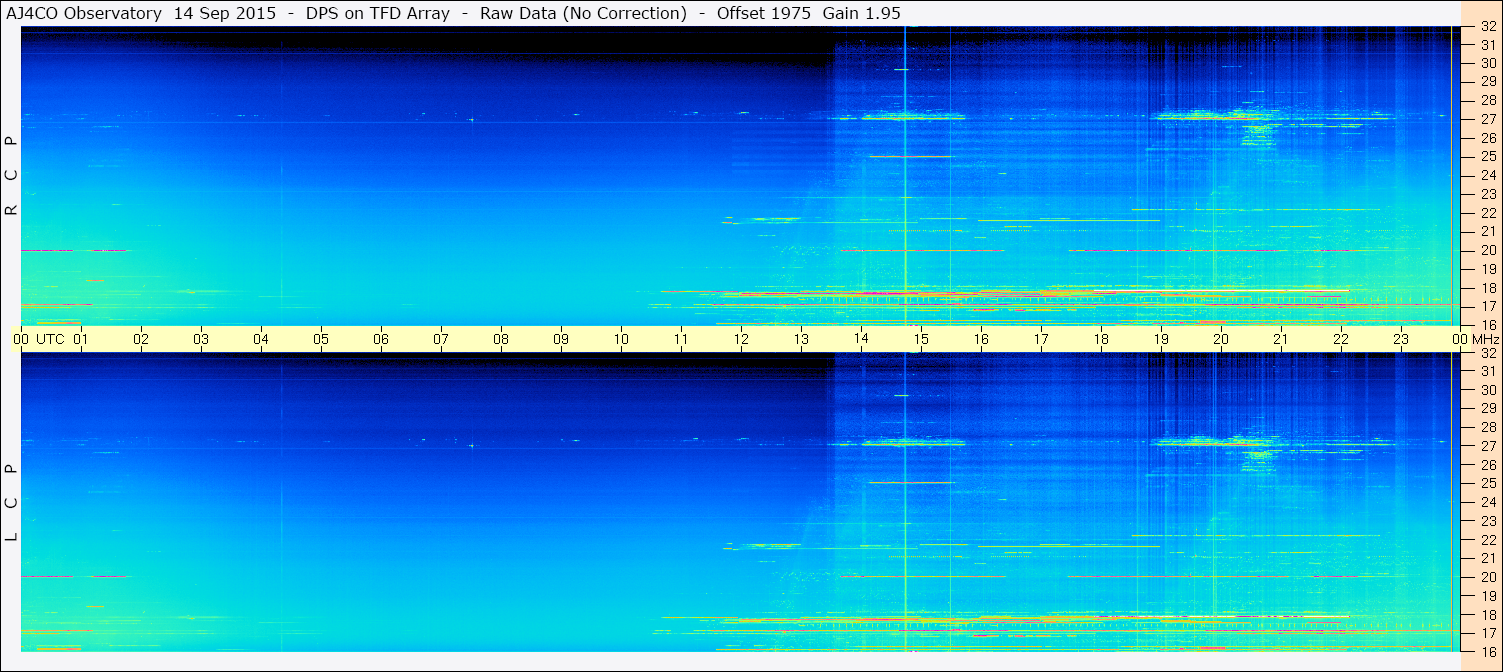Select the LCP panel's vertical label
The width and height of the screenshot is (1503, 672).
coord(11,503)
